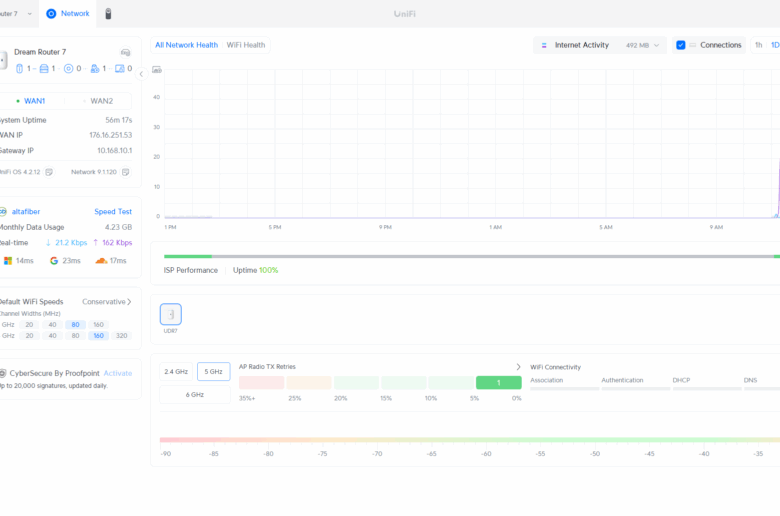Open the altafiber ISP link
Viewport: 780px width, 516px height.
(26, 211)
